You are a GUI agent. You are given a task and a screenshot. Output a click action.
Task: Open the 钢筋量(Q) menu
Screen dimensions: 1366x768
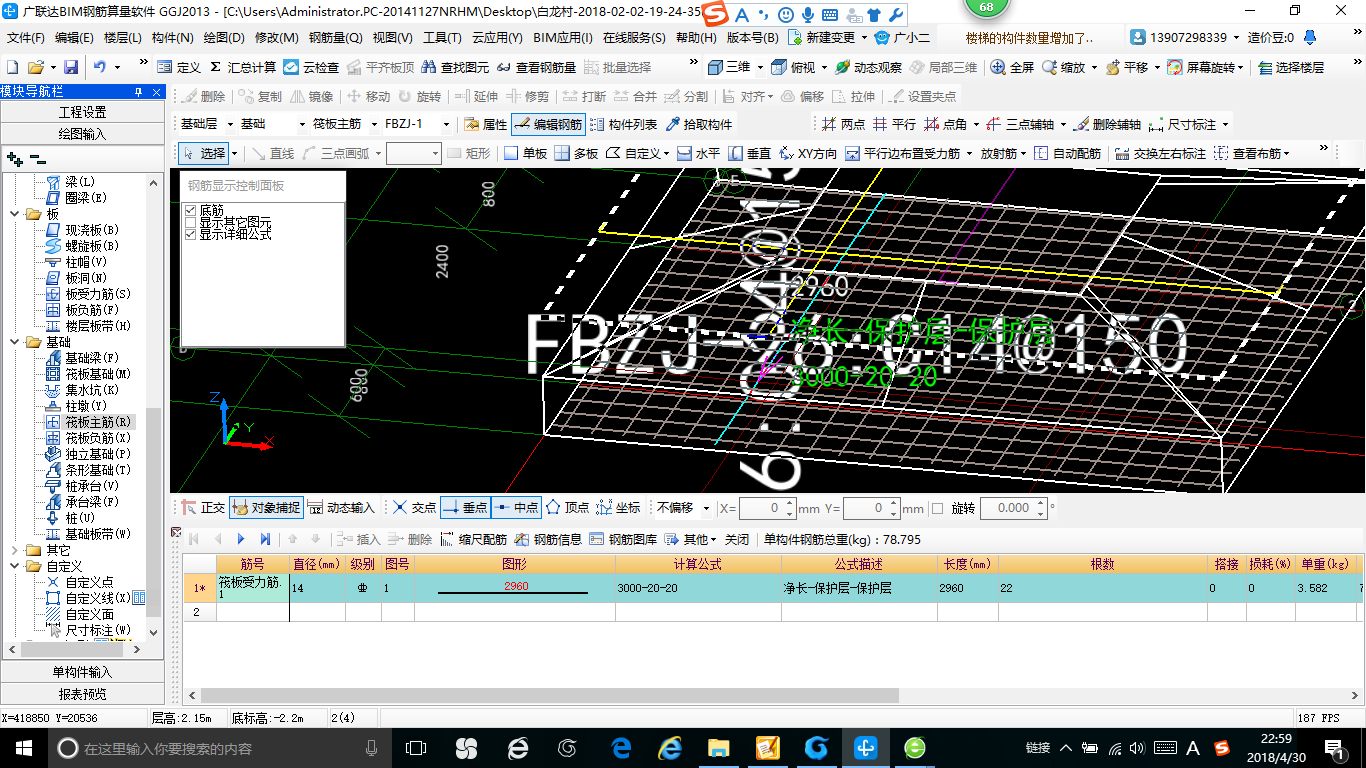point(335,38)
